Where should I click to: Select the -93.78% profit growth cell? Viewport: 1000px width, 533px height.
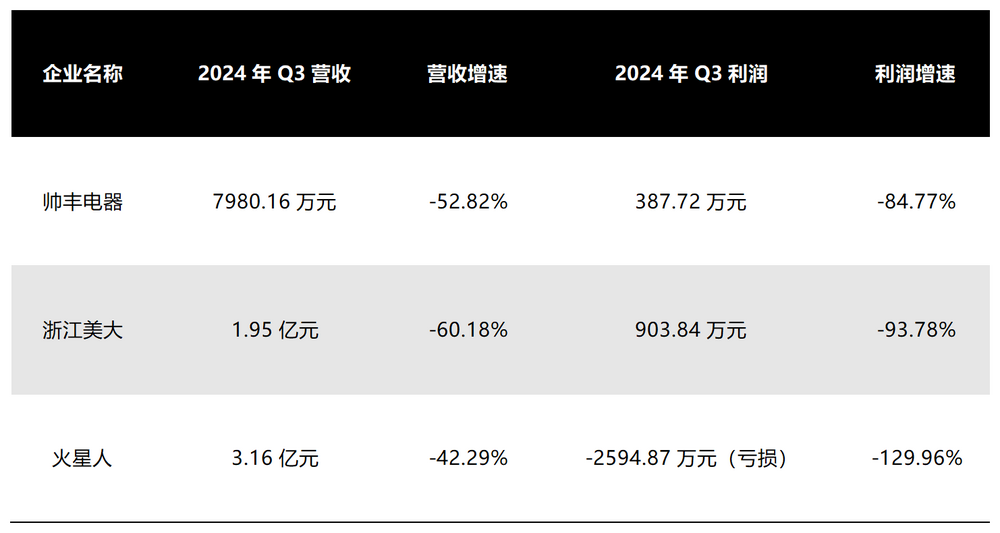916,330
